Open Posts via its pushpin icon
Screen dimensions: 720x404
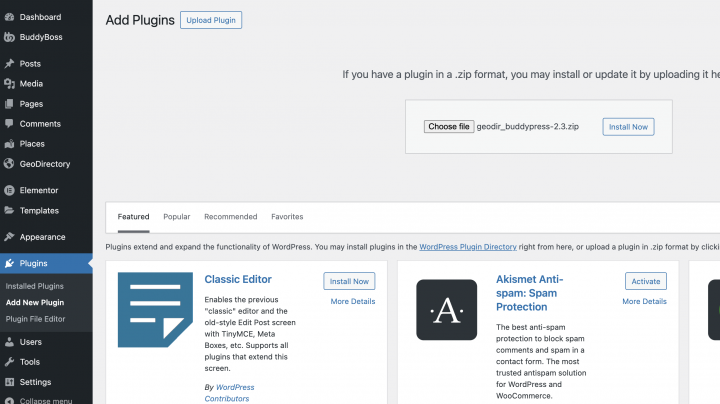pos(9,64)
